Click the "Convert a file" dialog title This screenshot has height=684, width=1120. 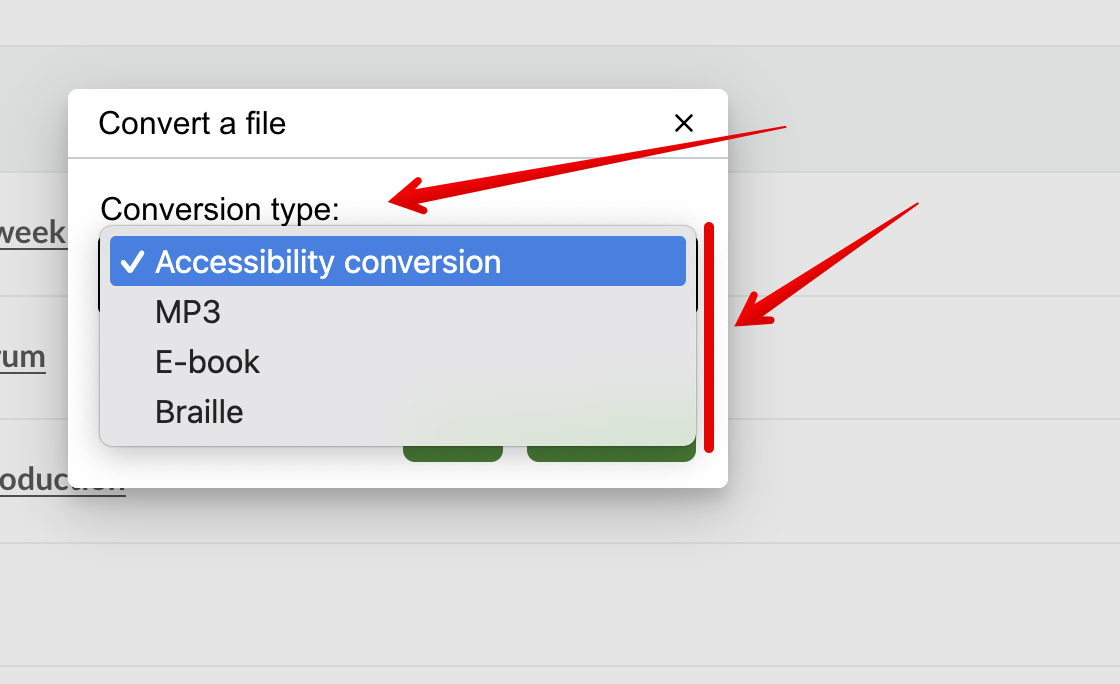click(192, 123)
